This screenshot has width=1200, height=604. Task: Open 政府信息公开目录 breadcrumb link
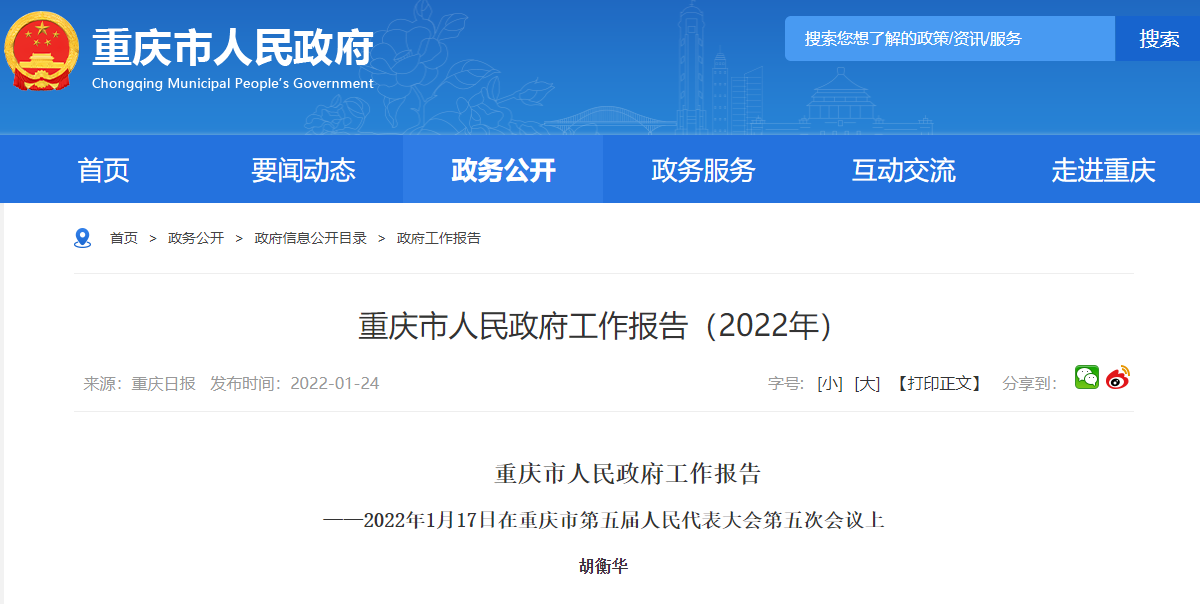[310, 238]
